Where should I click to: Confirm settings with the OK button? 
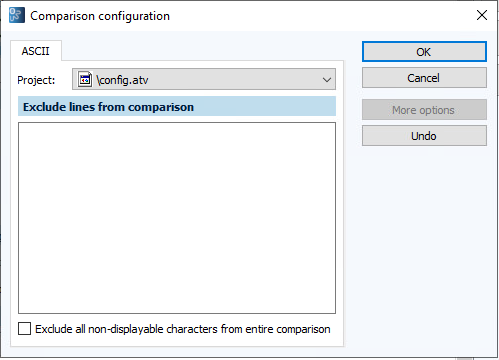424,52
